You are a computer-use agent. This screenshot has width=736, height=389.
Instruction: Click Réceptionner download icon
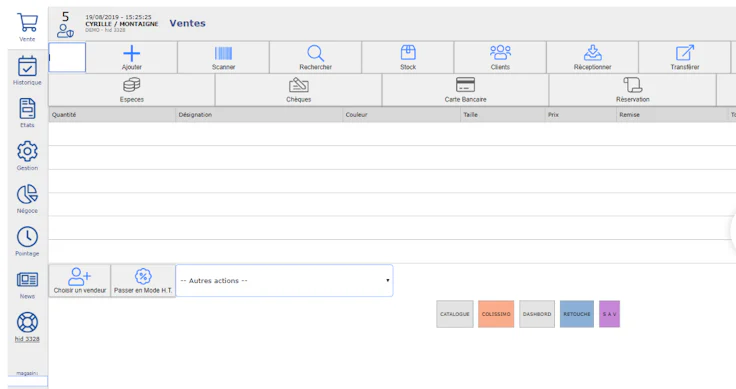pyautogui.click(x=593, y=53)
